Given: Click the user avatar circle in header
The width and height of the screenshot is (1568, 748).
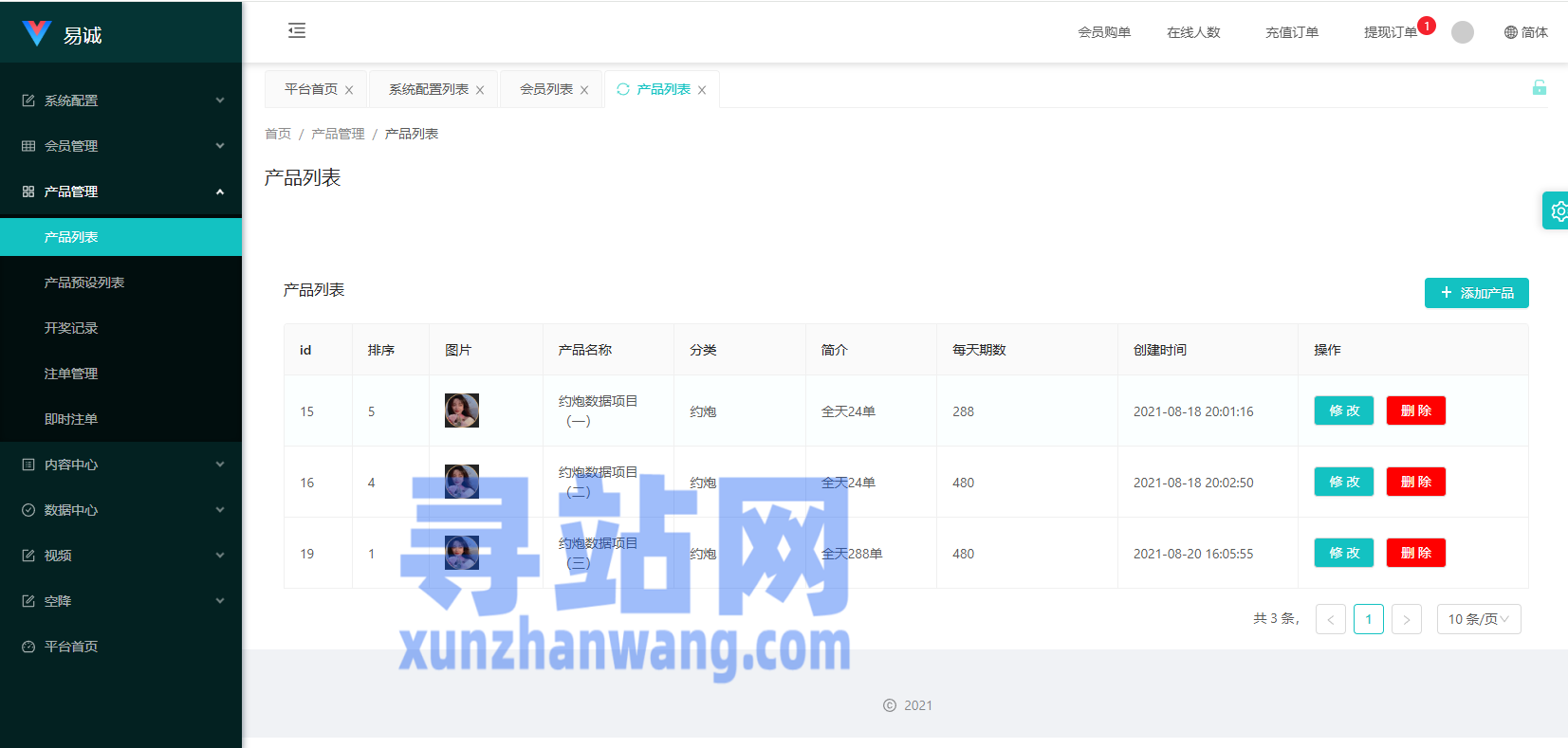Looking at the screenshot, I should [1462, 32].
